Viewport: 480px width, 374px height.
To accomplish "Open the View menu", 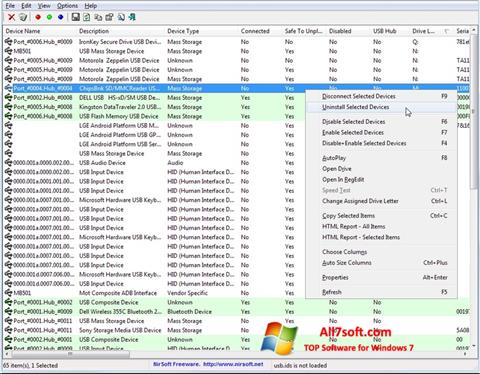I will click(x=44, y=6).
